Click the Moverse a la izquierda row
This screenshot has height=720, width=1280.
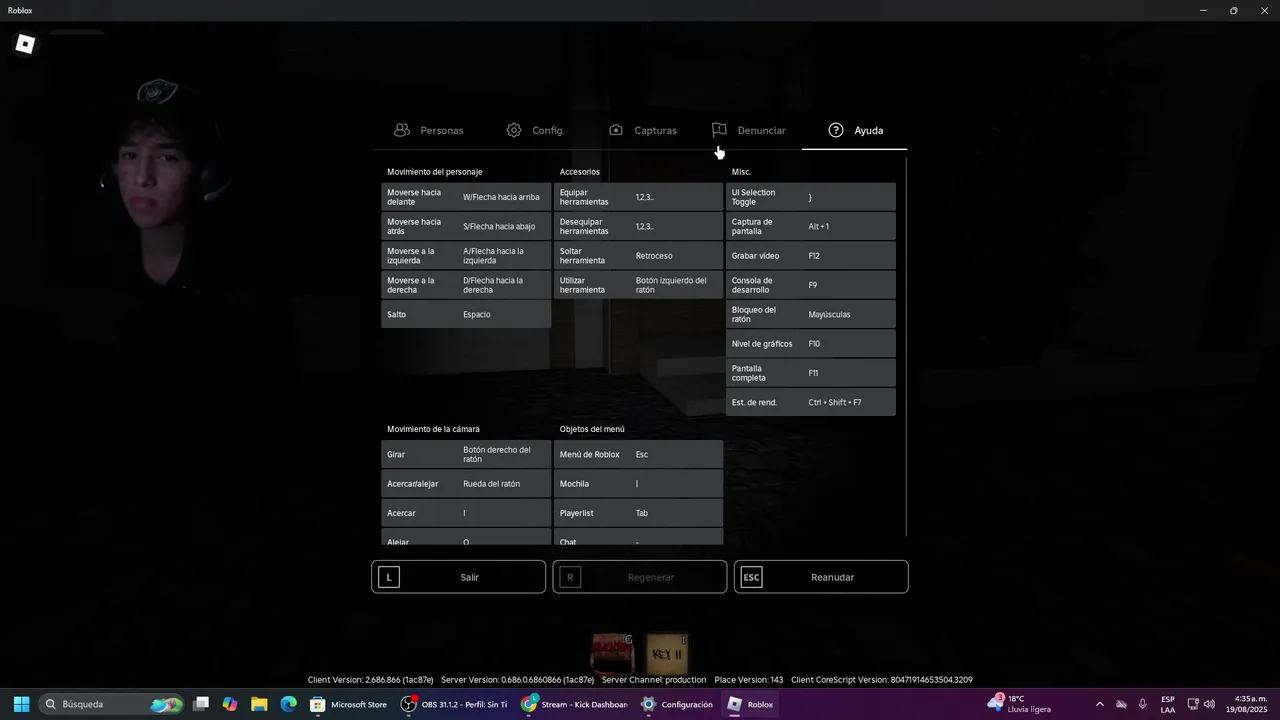466,256
